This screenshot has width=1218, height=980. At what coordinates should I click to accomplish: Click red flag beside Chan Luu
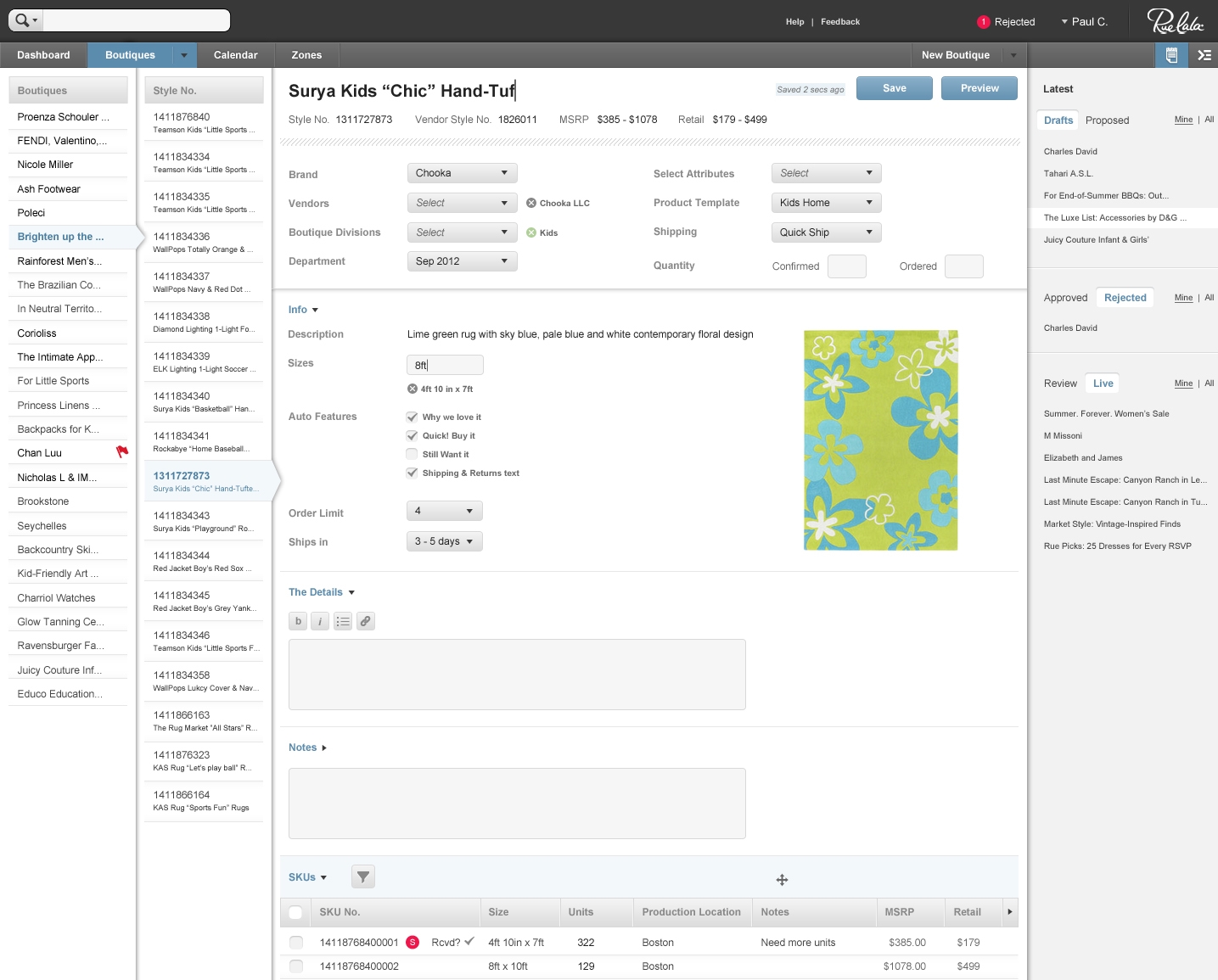[122, 451]
